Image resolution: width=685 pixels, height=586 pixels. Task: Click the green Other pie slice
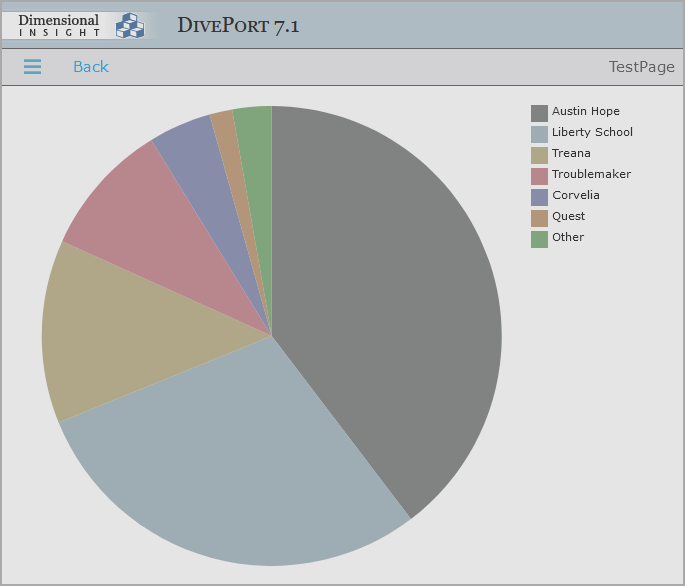255,135
